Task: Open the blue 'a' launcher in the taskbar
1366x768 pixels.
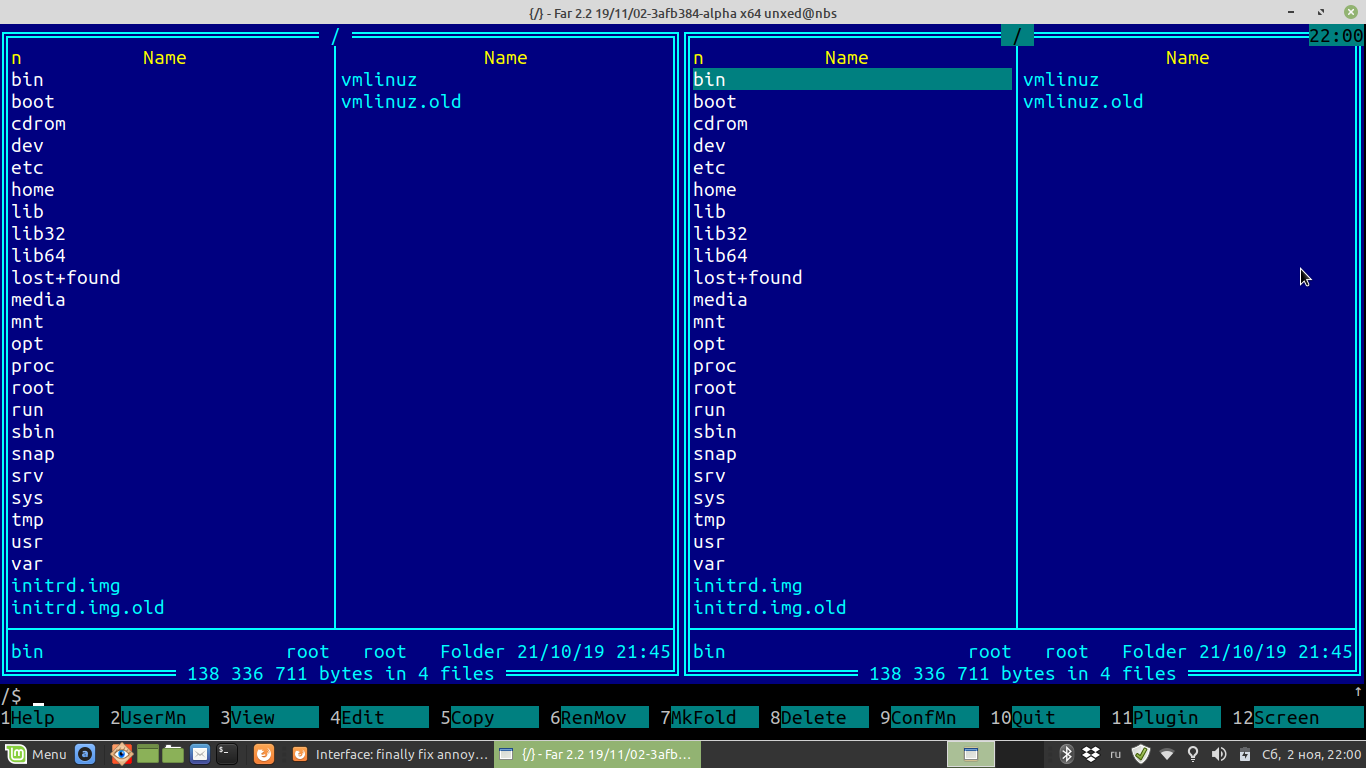Action: pyautogui.click(x=85, y=754)
